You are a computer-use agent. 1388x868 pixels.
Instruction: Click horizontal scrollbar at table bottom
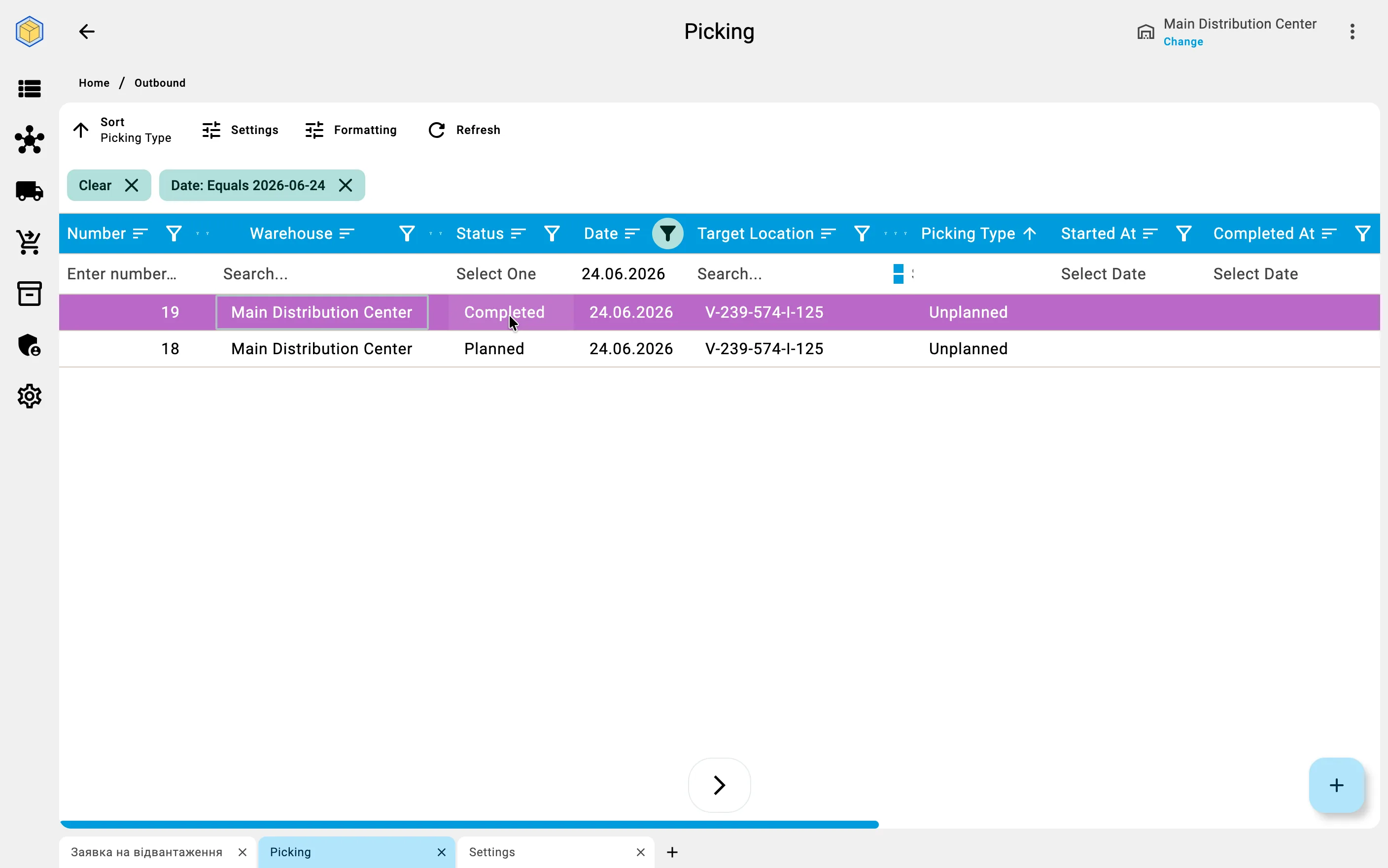[469, 824]
